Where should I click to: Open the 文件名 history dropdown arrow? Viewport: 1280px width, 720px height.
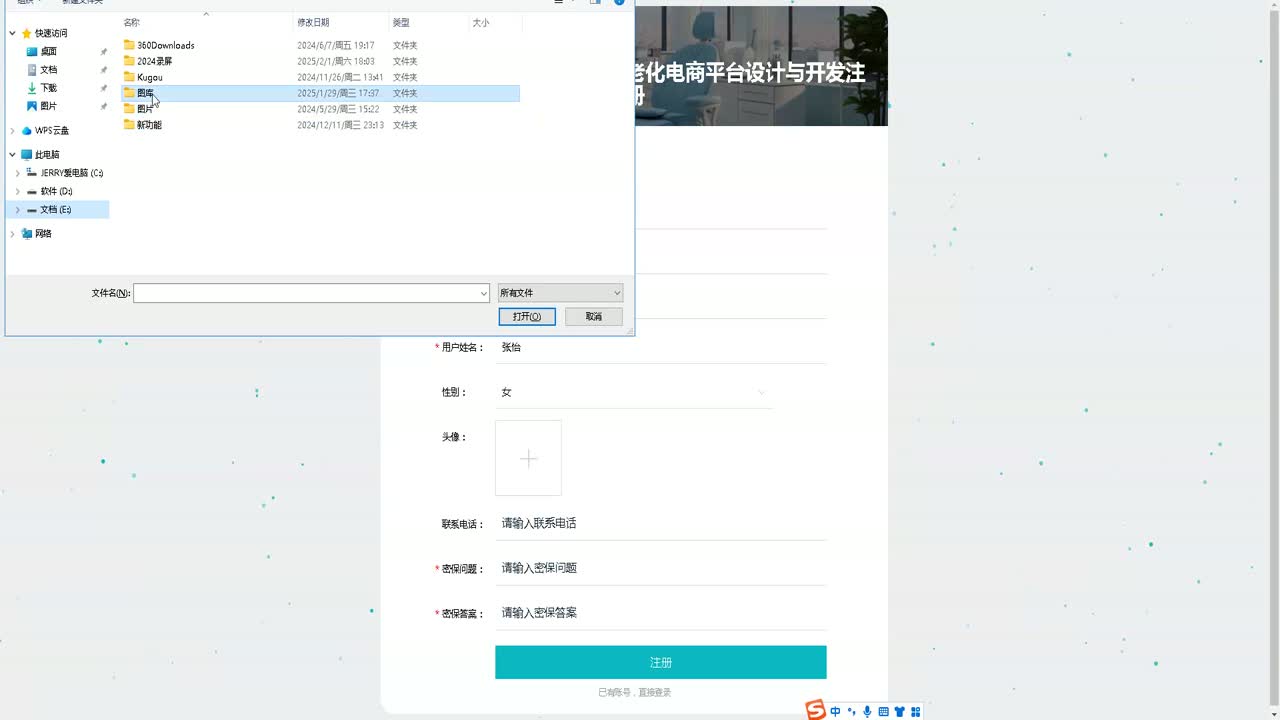click(484, 293)
